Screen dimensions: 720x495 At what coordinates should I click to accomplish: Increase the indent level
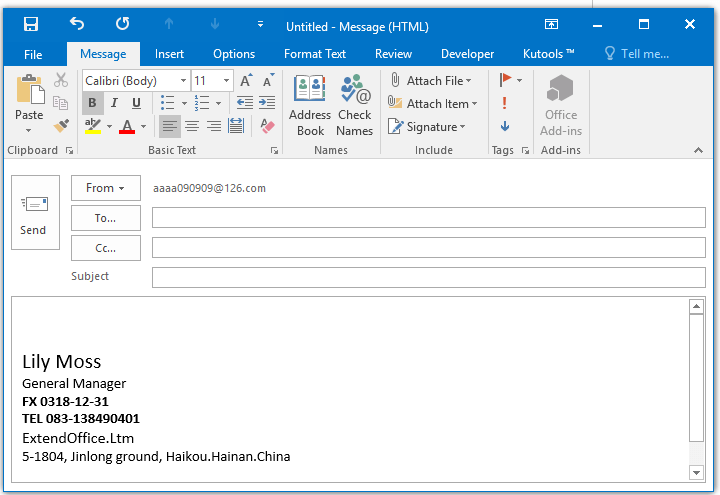pos(267,103)
